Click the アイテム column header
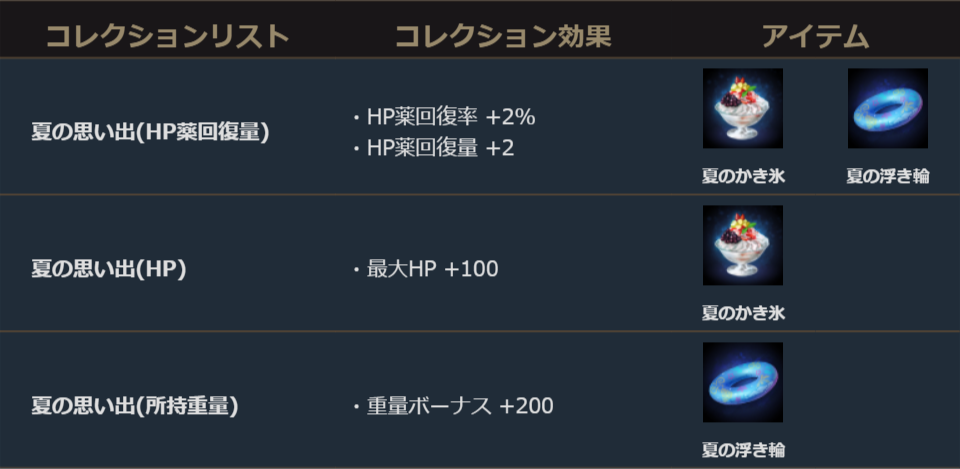960x469 pixels. [x=815, y=37]
